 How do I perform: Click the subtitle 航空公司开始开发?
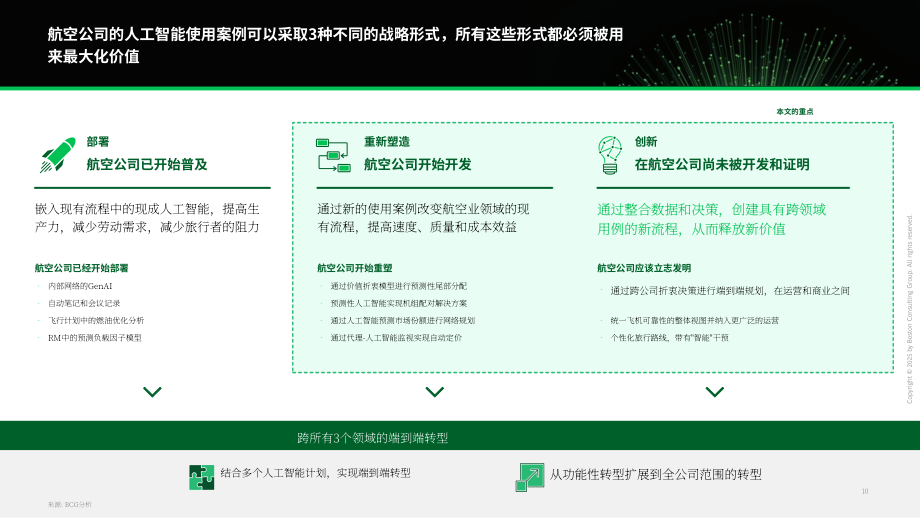418,164
